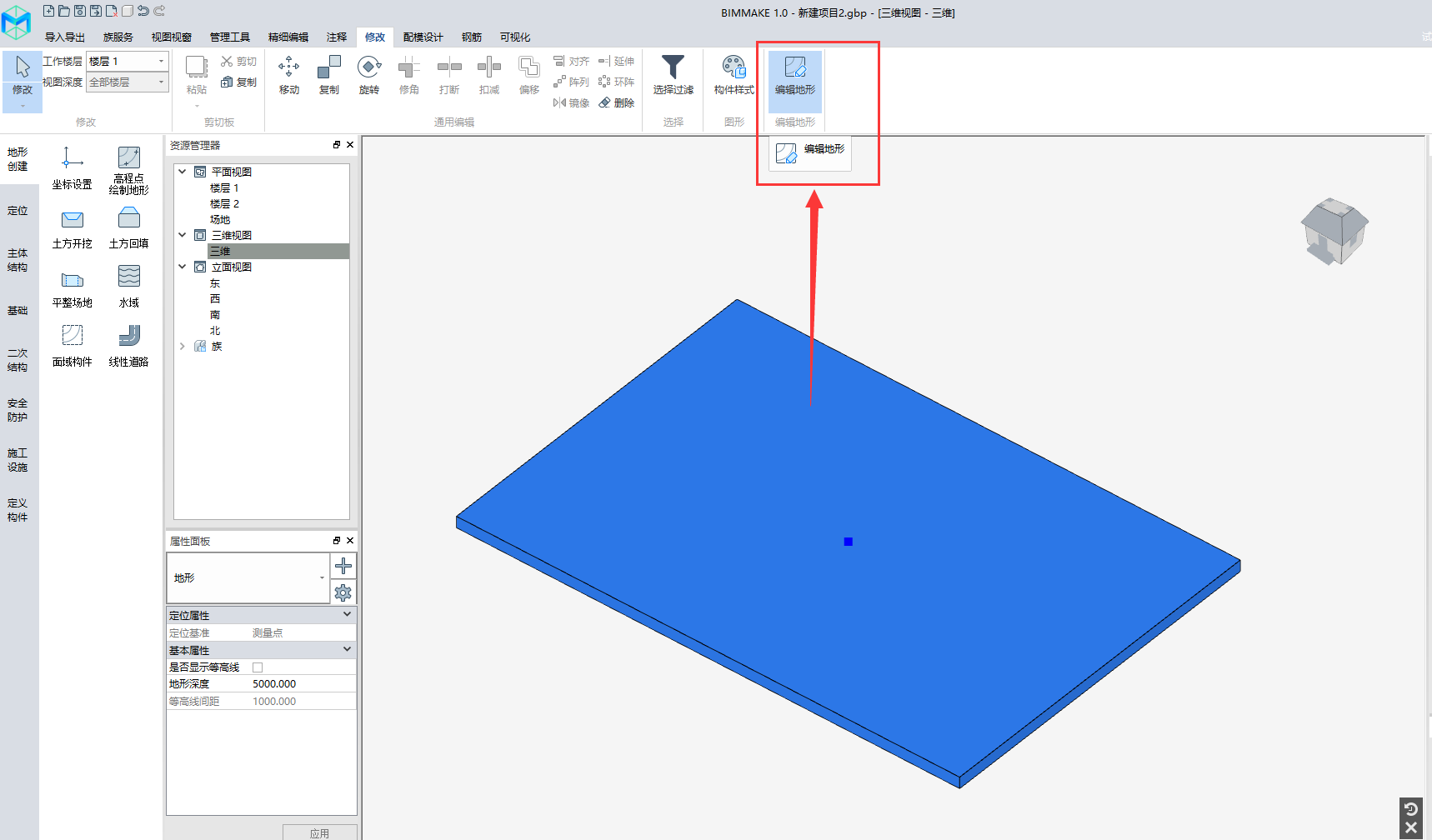Open the 视图深度 dropdown
This screenshot has height=840, width=1432.
click(128, 82)
